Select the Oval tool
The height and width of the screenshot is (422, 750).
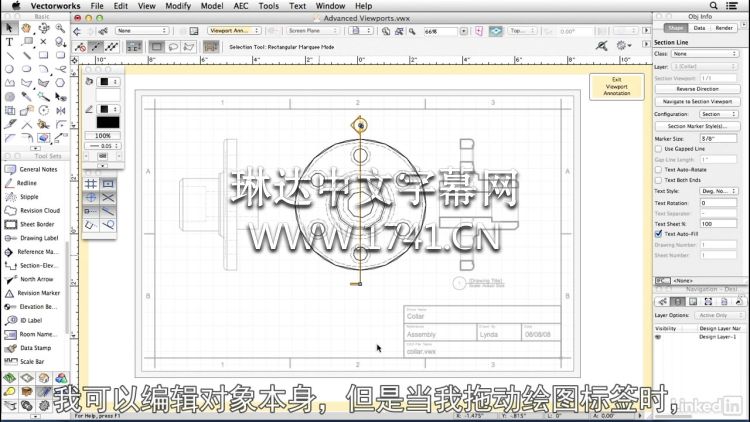pos(26,69)
